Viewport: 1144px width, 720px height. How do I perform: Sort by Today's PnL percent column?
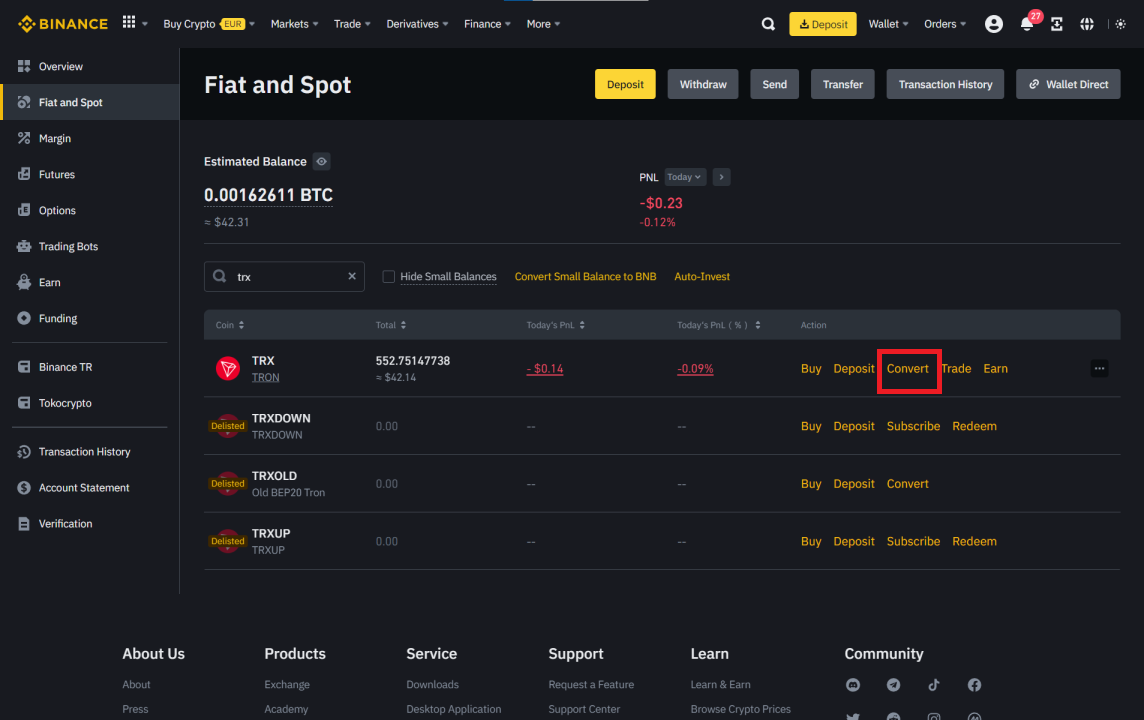(719, 325)
